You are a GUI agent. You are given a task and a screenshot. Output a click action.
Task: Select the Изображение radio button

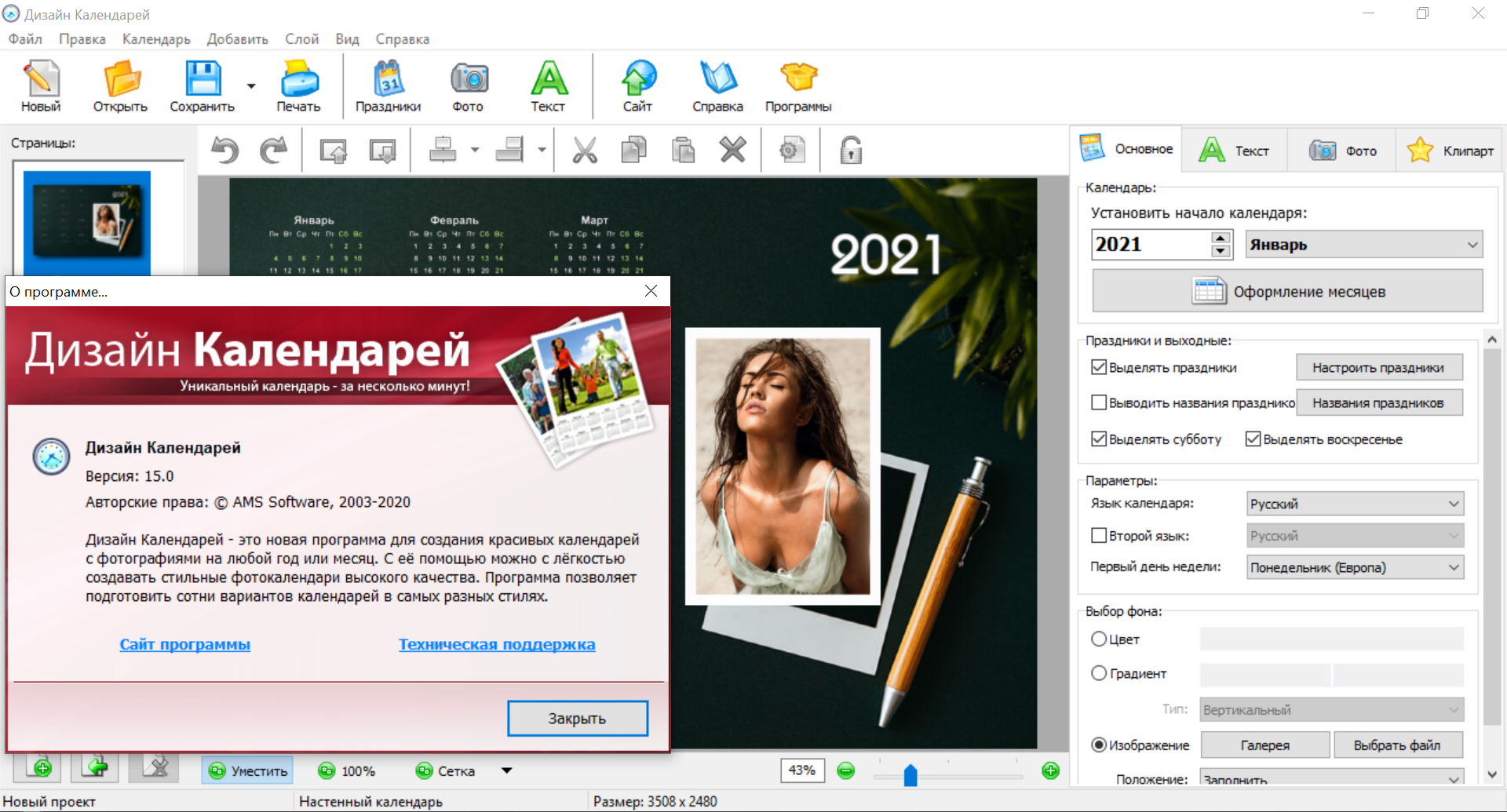coord(1099,745)
